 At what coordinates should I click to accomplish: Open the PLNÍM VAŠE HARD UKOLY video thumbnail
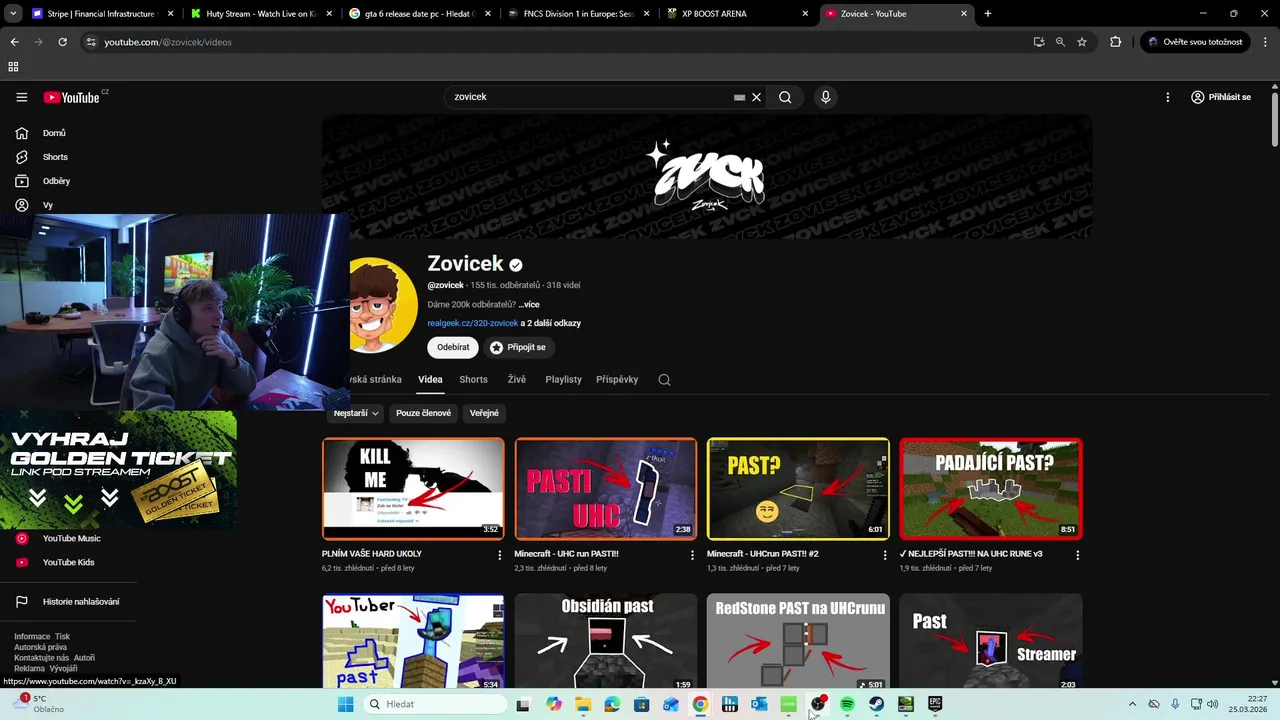coord(413,489)
